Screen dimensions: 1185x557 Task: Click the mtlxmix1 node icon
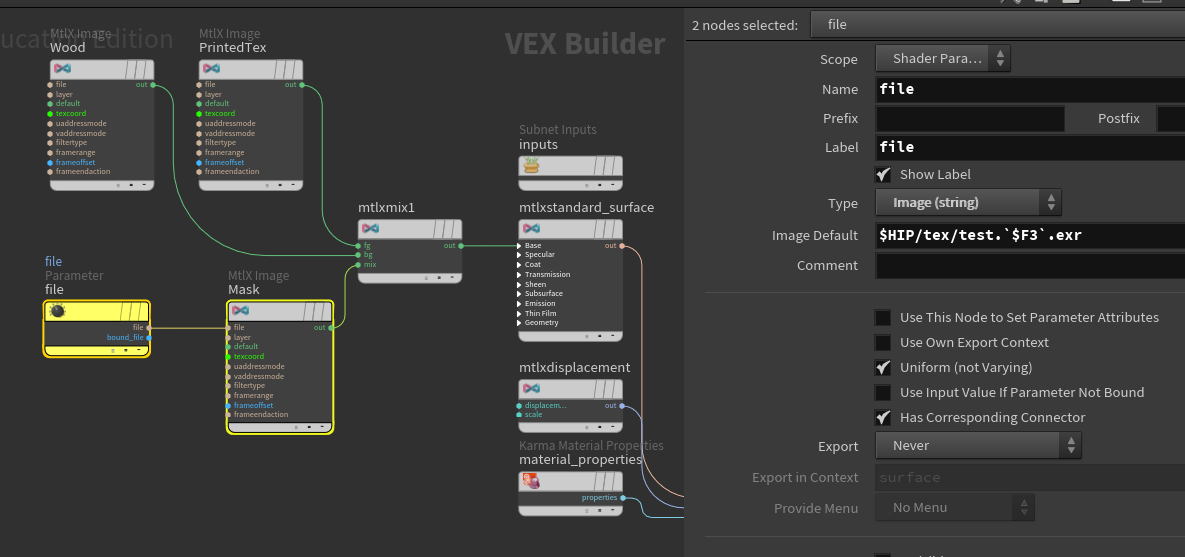(370, 229)
